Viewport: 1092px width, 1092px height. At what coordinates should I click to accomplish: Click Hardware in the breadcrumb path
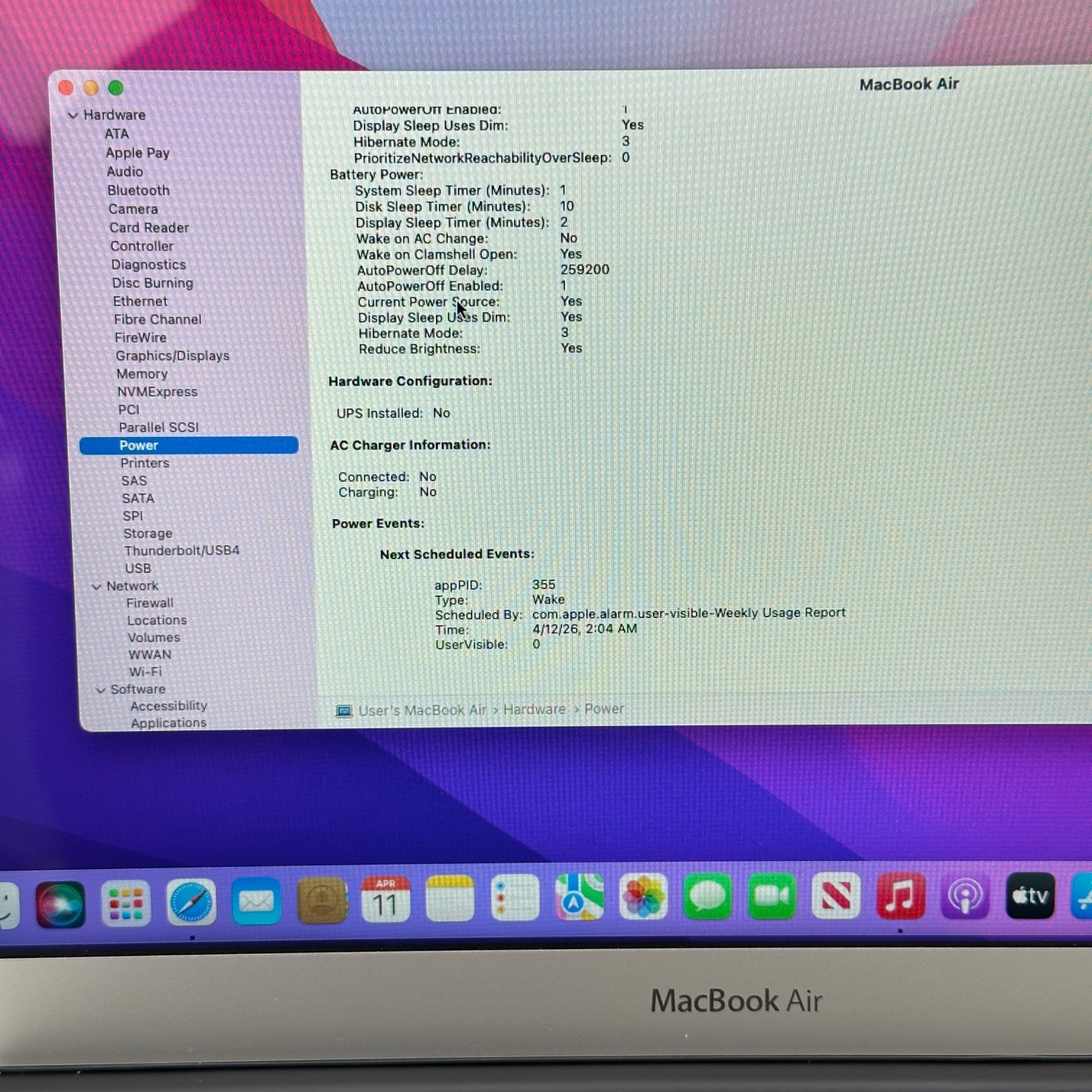[x=534, y=710]
